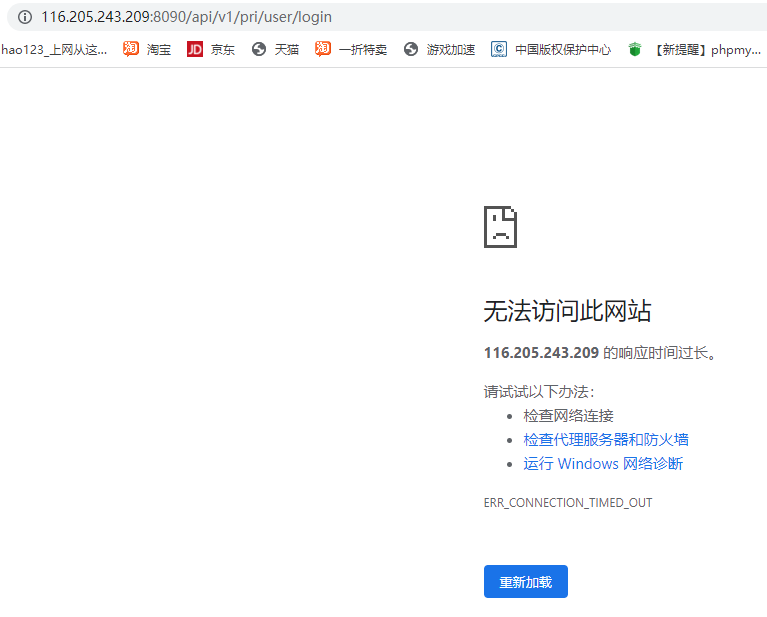Click the green icon beside 【新提醒】phpmy

634,49
